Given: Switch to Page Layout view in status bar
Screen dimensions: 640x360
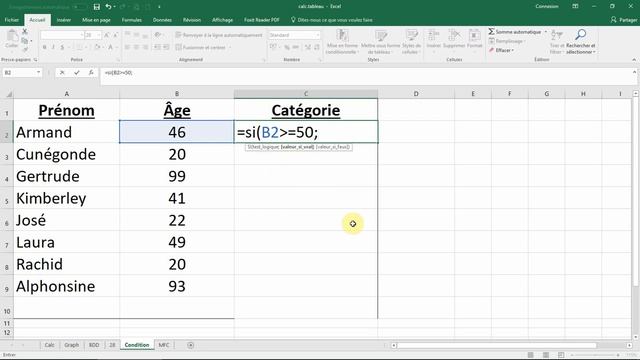Looking at the screenshot, I should pos(546,355).
